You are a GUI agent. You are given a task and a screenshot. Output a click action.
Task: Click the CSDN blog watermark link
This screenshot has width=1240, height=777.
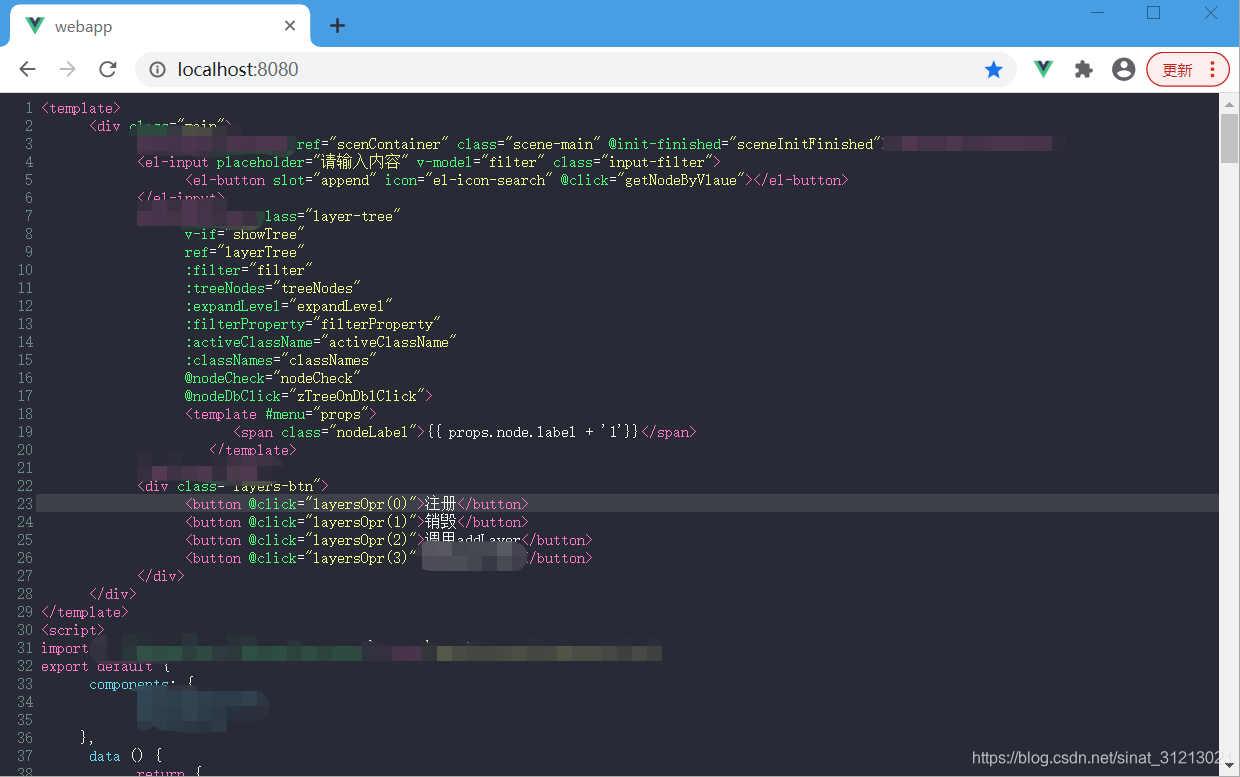(1092, 758)
